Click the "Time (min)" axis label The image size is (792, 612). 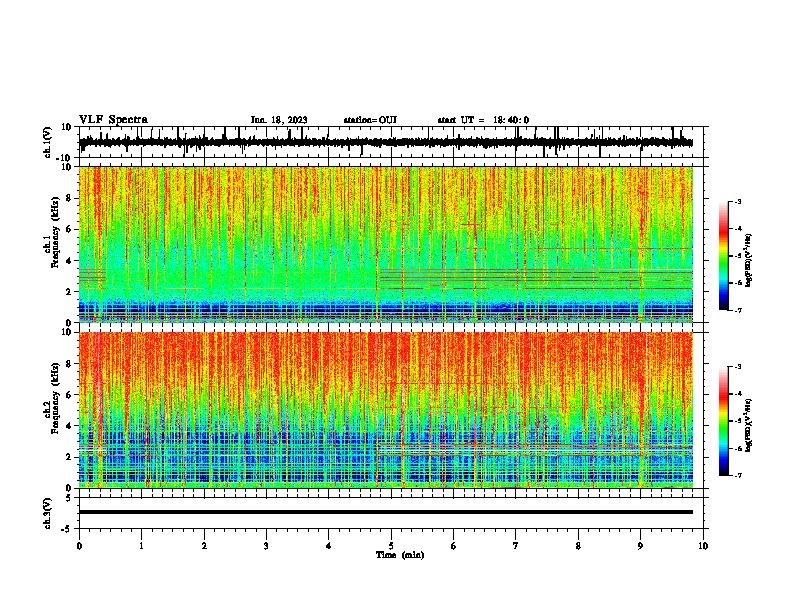point(400,555)
